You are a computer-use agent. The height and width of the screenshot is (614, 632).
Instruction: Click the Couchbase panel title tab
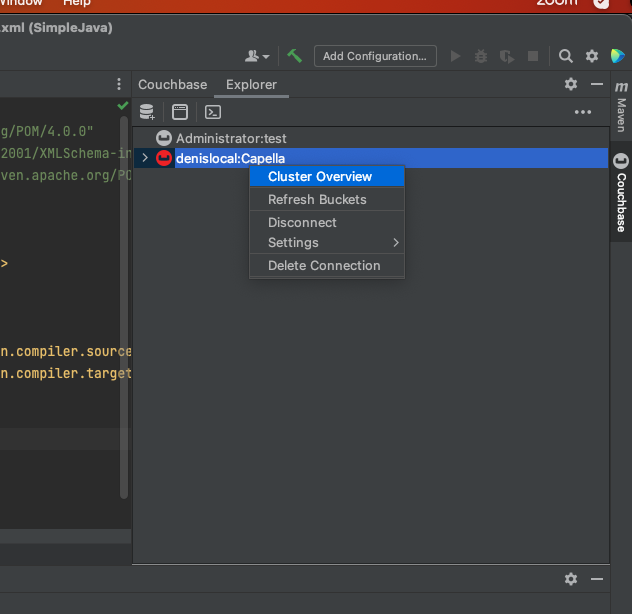point(173,85)
